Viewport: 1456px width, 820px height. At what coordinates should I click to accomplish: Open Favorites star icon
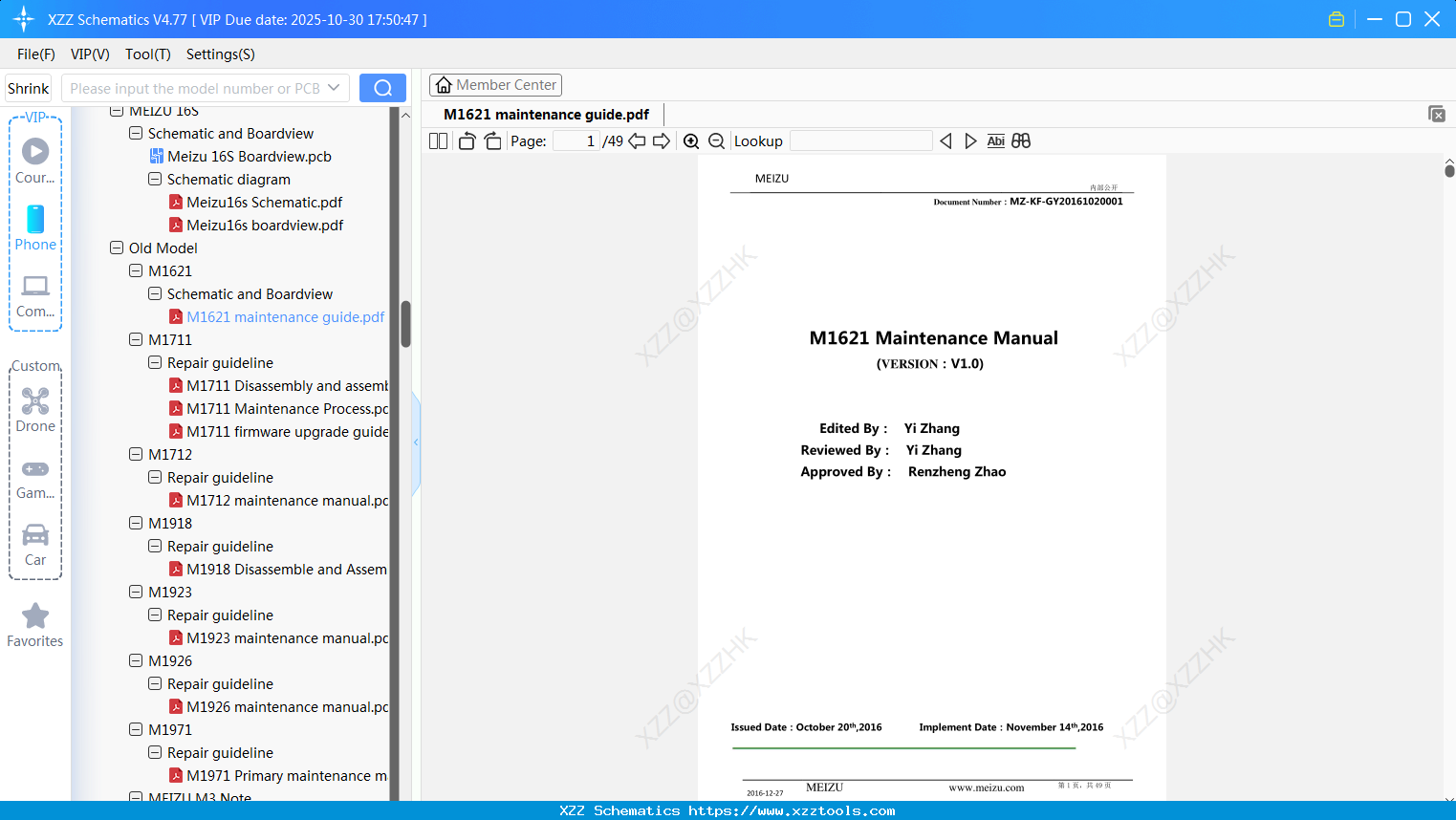pos(35,625)
